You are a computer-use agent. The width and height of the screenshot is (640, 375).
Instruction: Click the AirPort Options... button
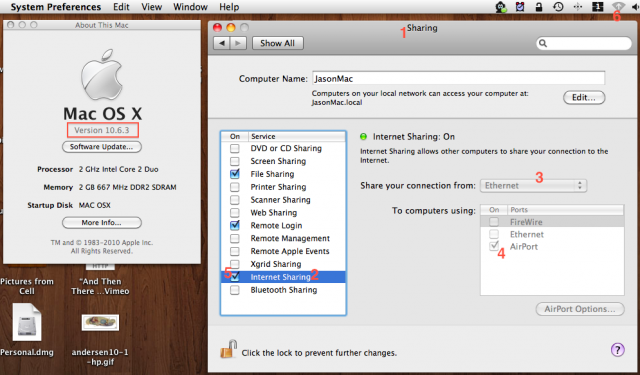[x=580, y=309]
